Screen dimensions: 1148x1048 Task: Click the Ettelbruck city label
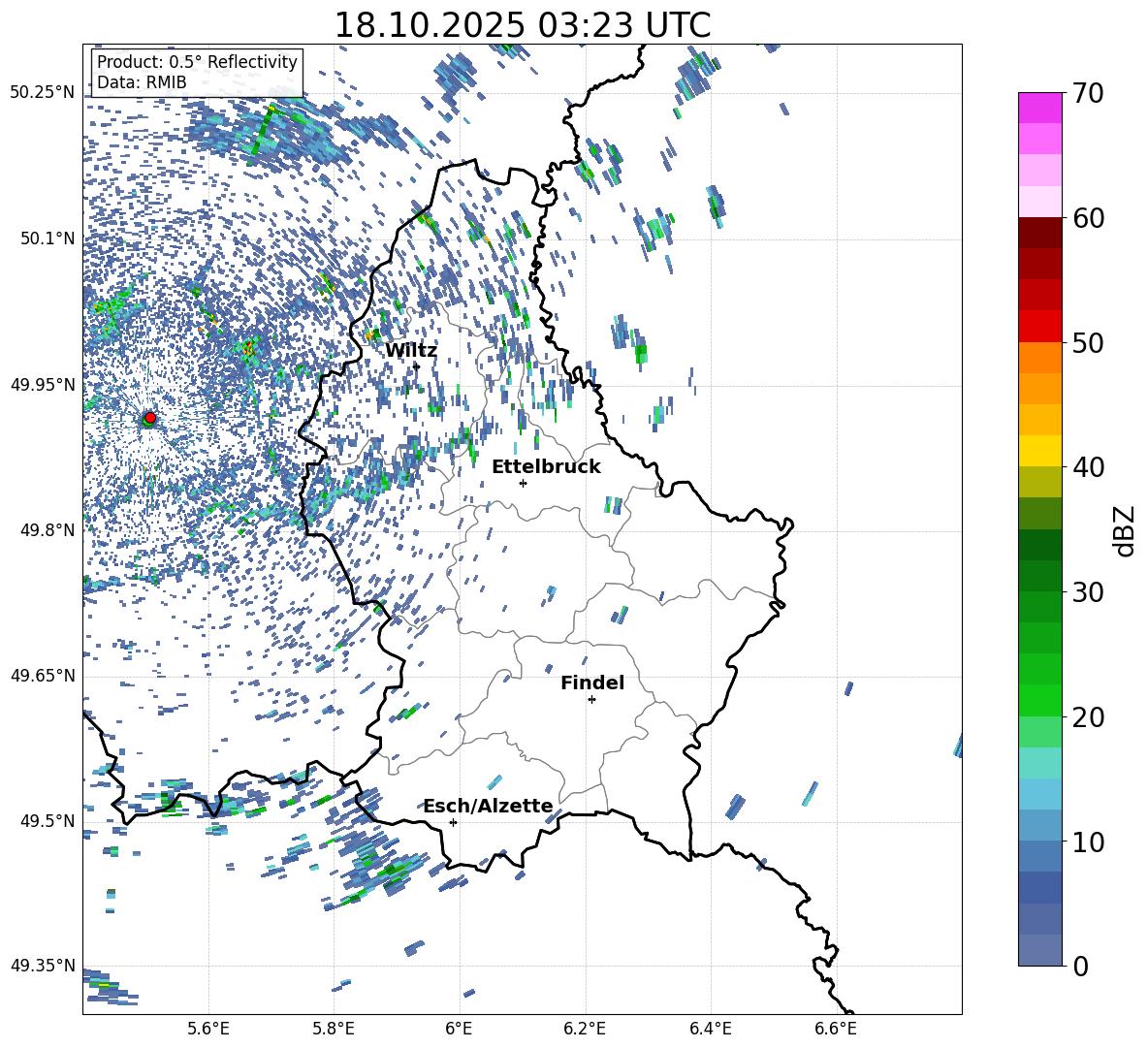[x=546, y=466]
